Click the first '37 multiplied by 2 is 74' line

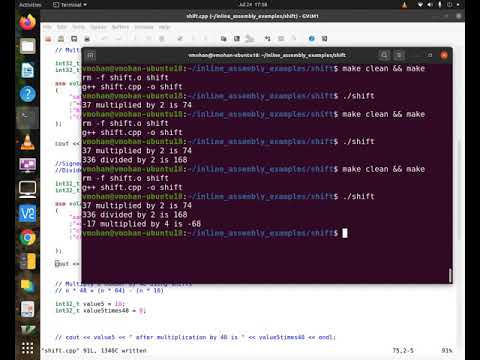pos(137,105)
